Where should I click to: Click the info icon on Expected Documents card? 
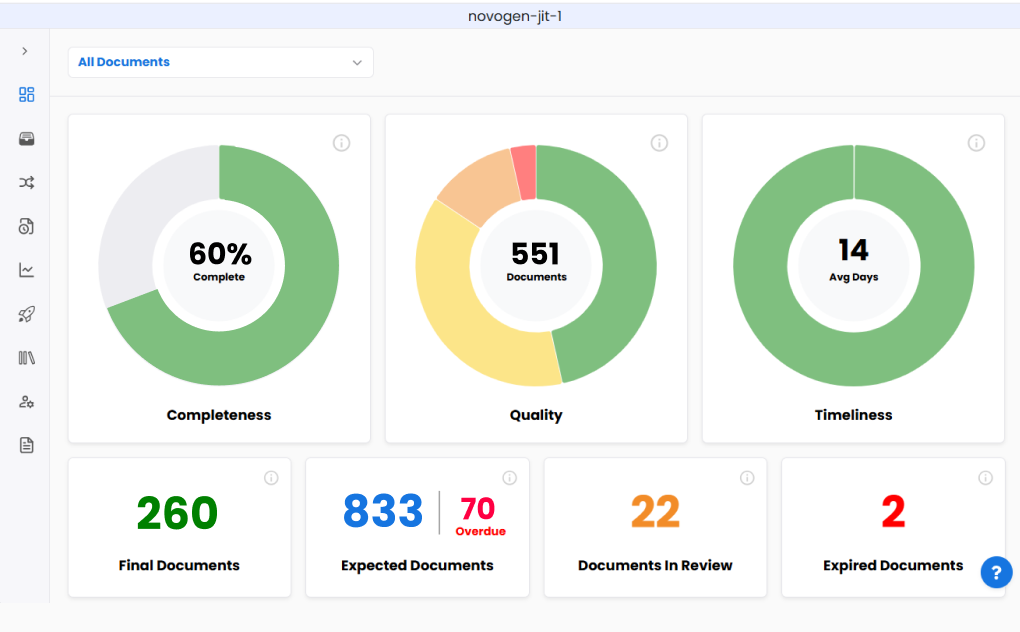point(509,478)
